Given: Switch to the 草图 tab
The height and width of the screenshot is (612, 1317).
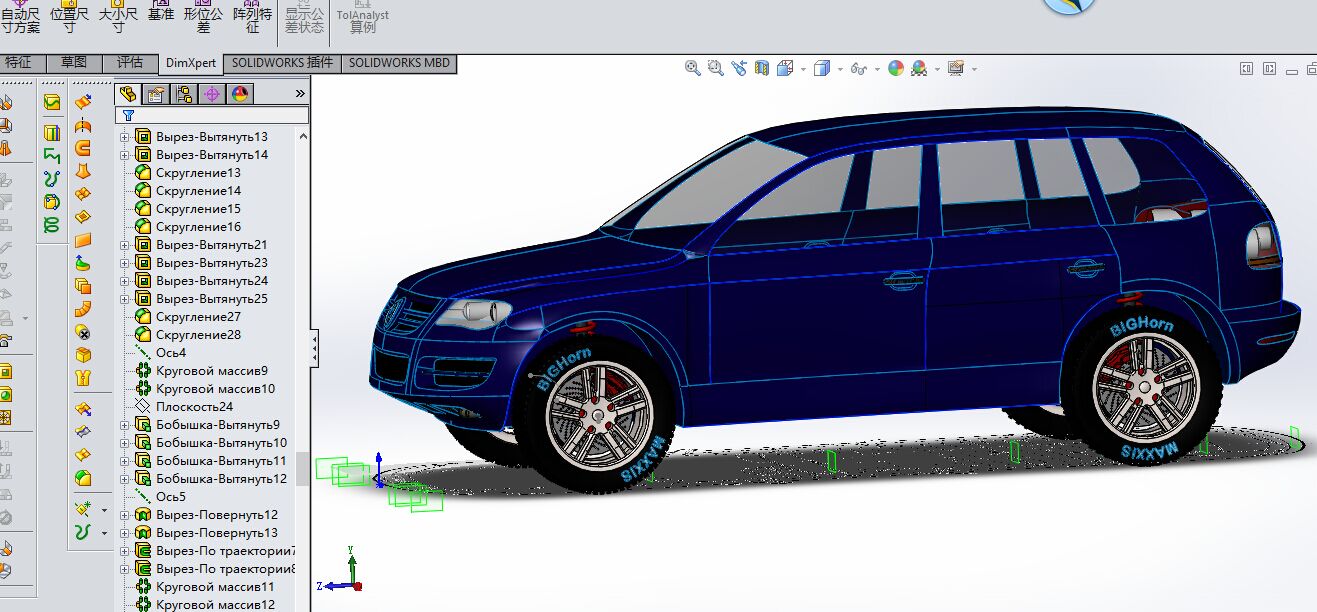Looking at the screenshot, I should pos(73,63).
